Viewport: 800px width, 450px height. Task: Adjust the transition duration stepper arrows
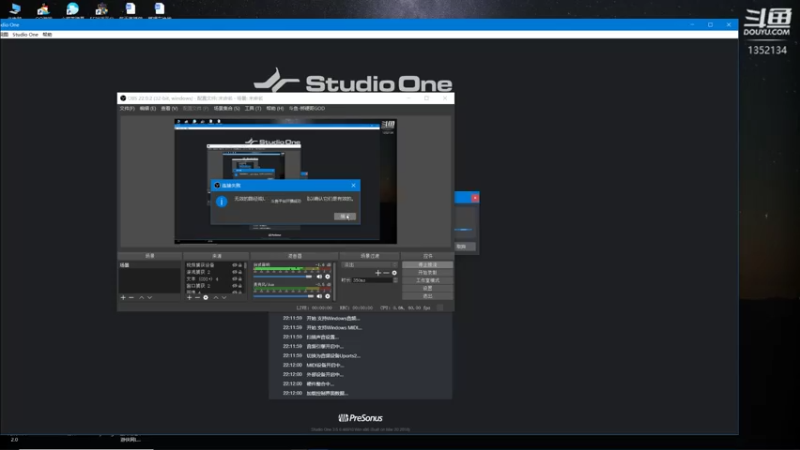point(395,280)
